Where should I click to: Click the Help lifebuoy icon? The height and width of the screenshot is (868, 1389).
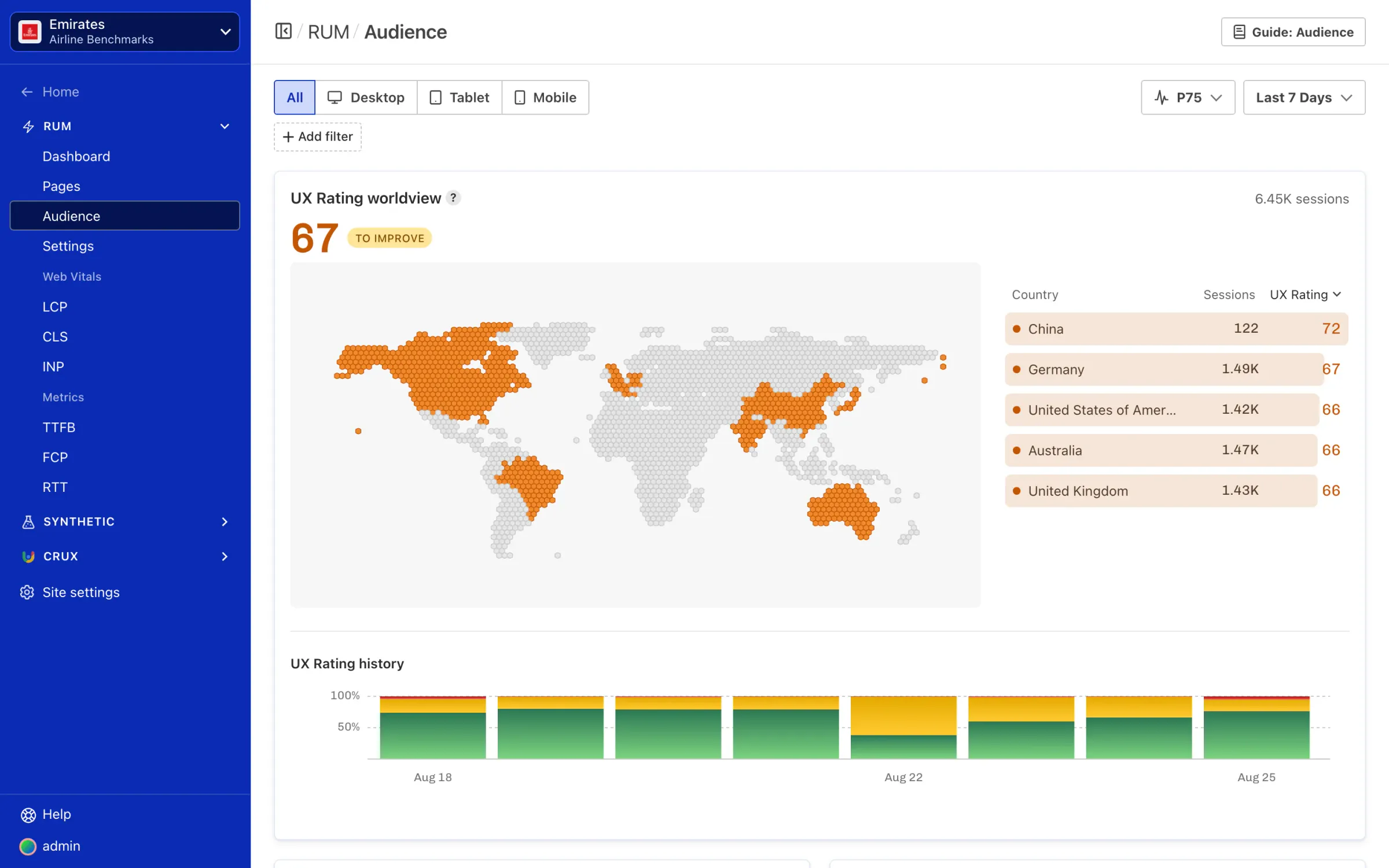click(x=28, y=815)
